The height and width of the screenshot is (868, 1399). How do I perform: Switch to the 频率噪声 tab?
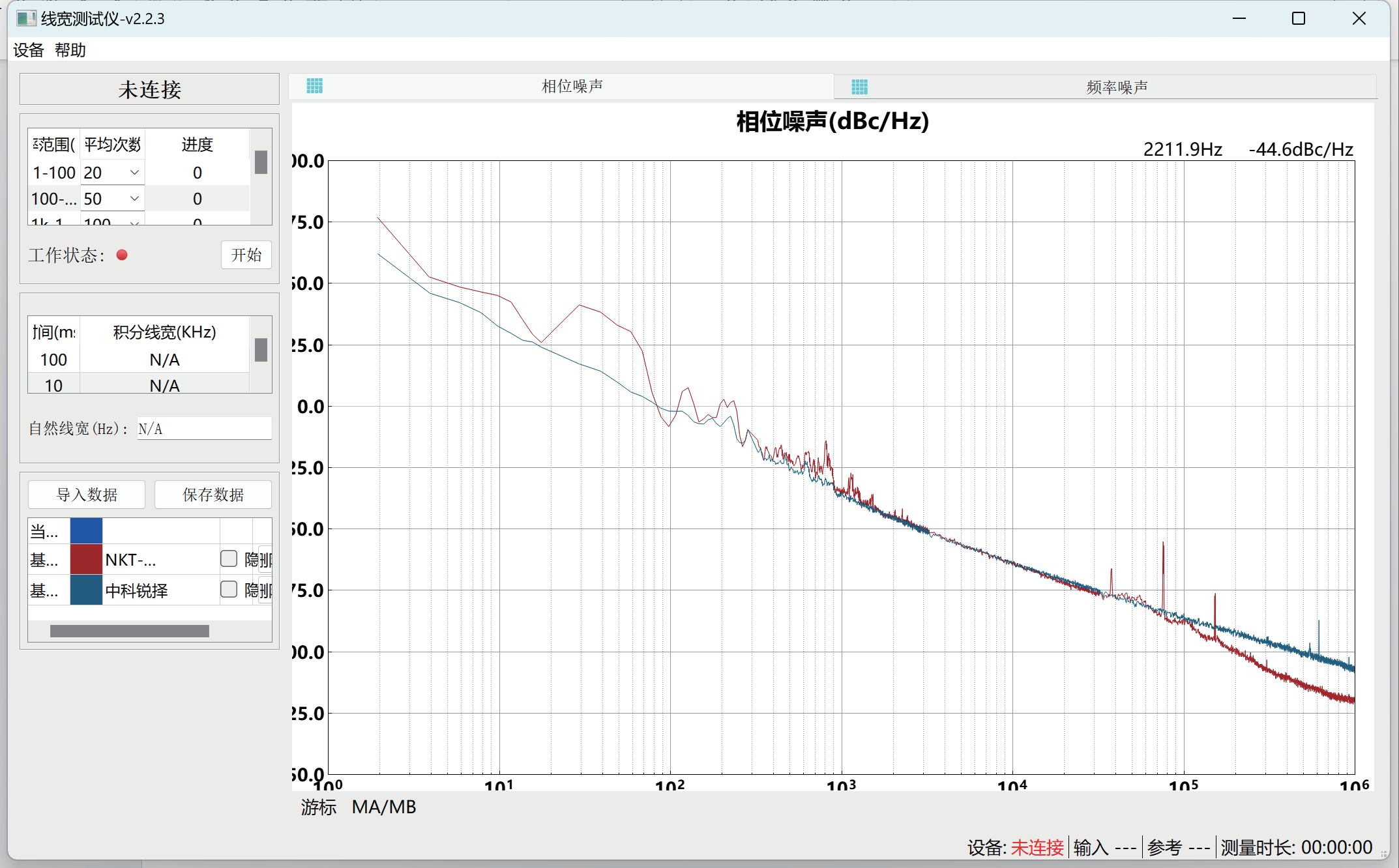1116,87
